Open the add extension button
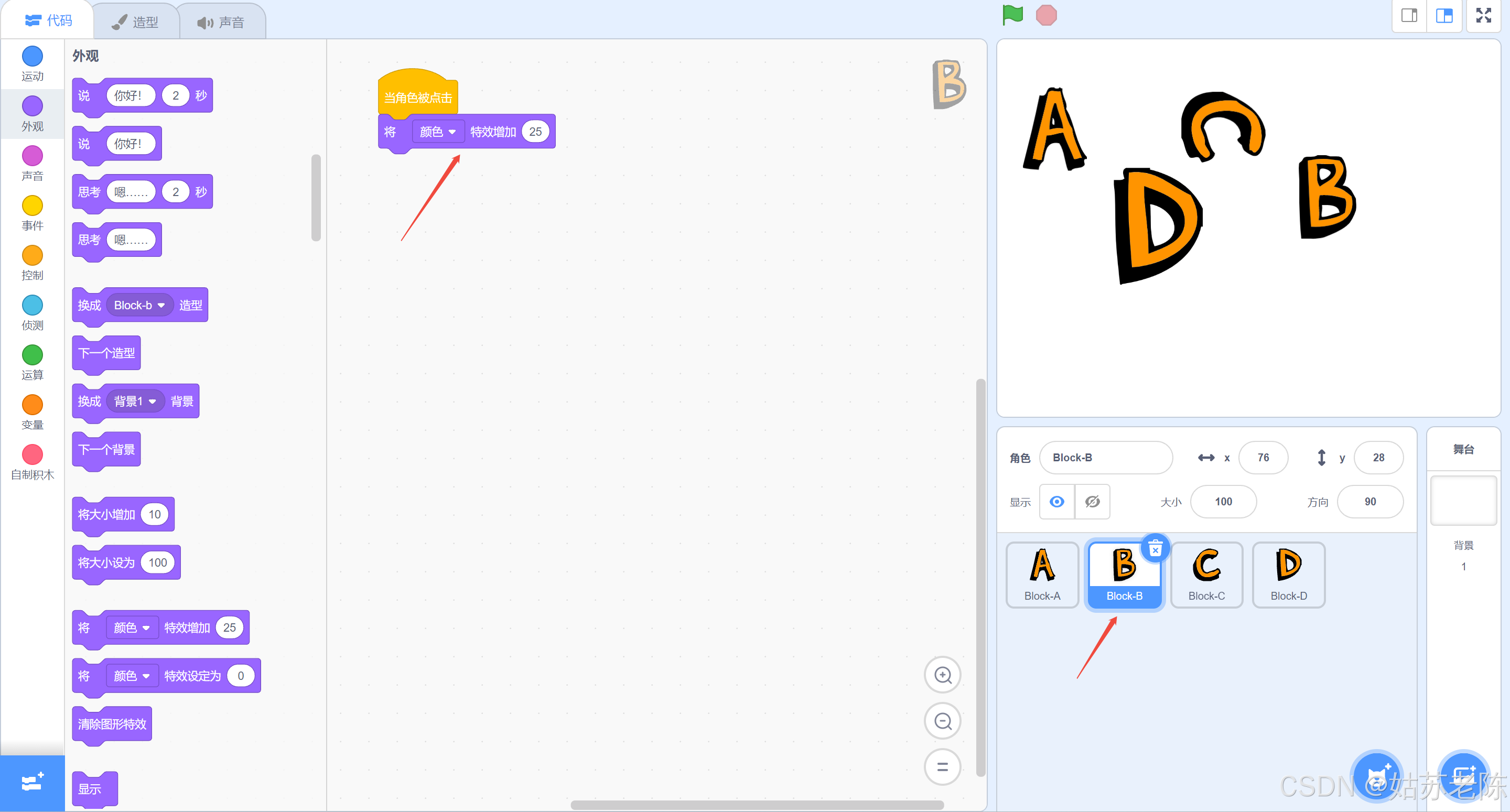Screen dimensions: 1510x812 point(31,783)
